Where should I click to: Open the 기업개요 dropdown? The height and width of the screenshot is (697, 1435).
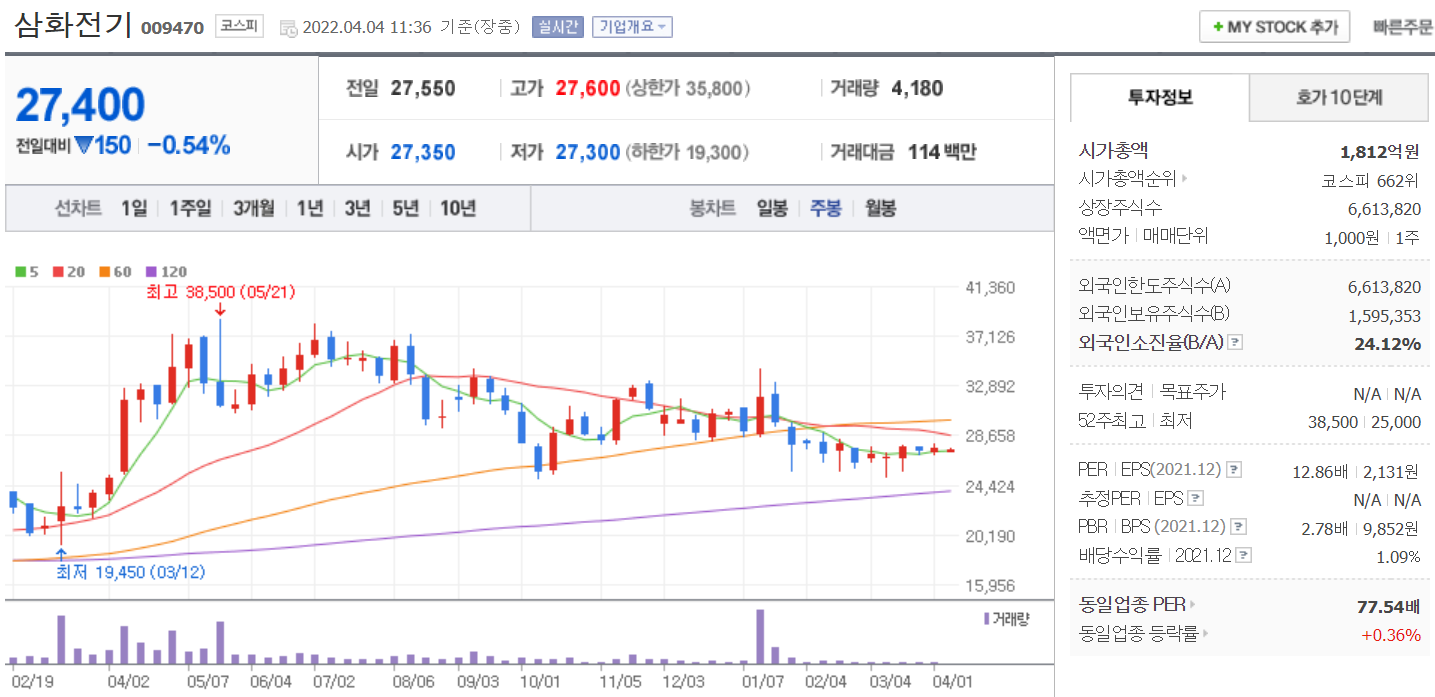coord(632,27)
